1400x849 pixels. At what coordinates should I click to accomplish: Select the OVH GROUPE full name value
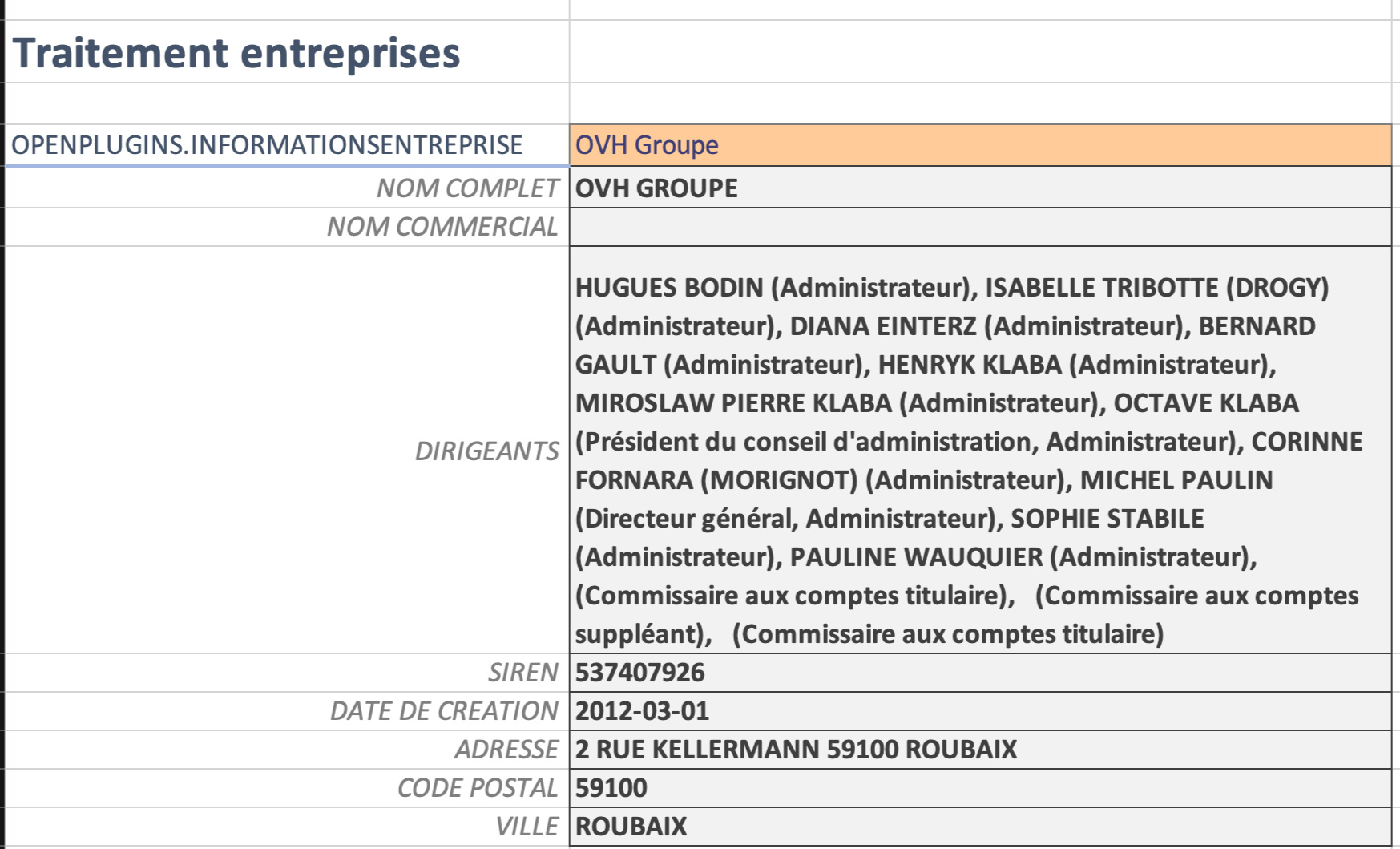click(x=980, y=188)
